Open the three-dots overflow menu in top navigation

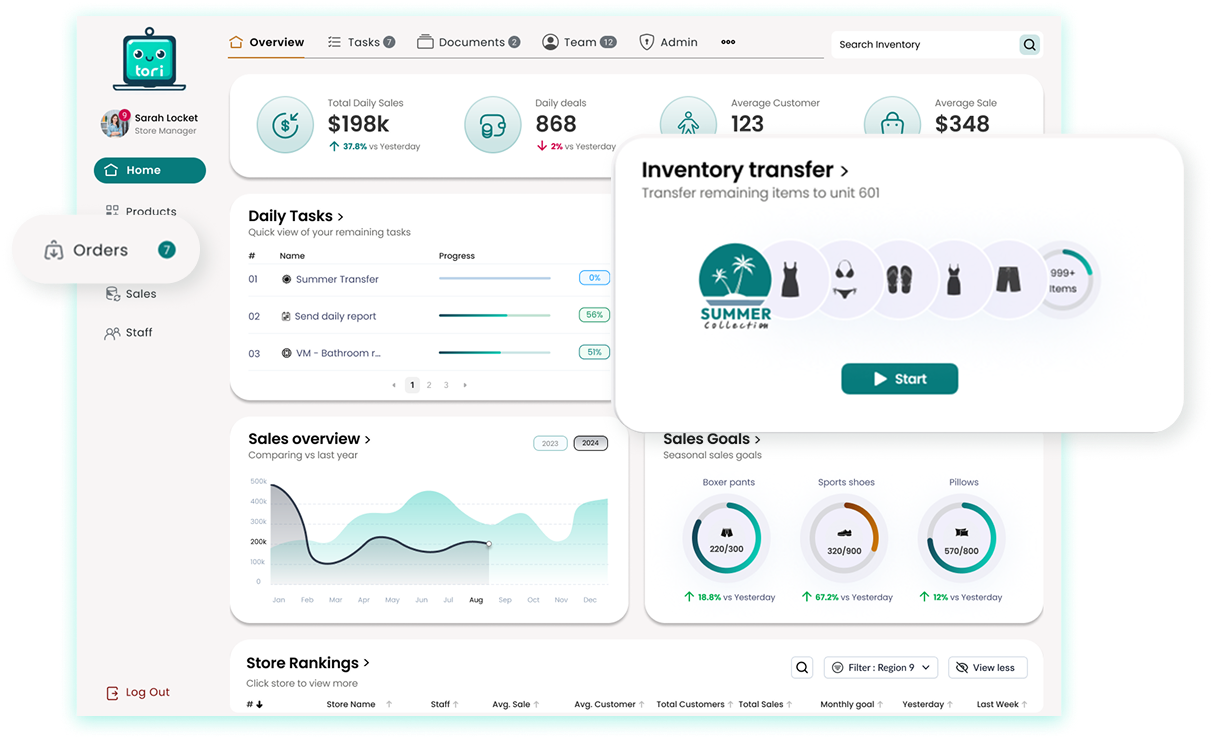pyautogui.click(x=728, y=43)
